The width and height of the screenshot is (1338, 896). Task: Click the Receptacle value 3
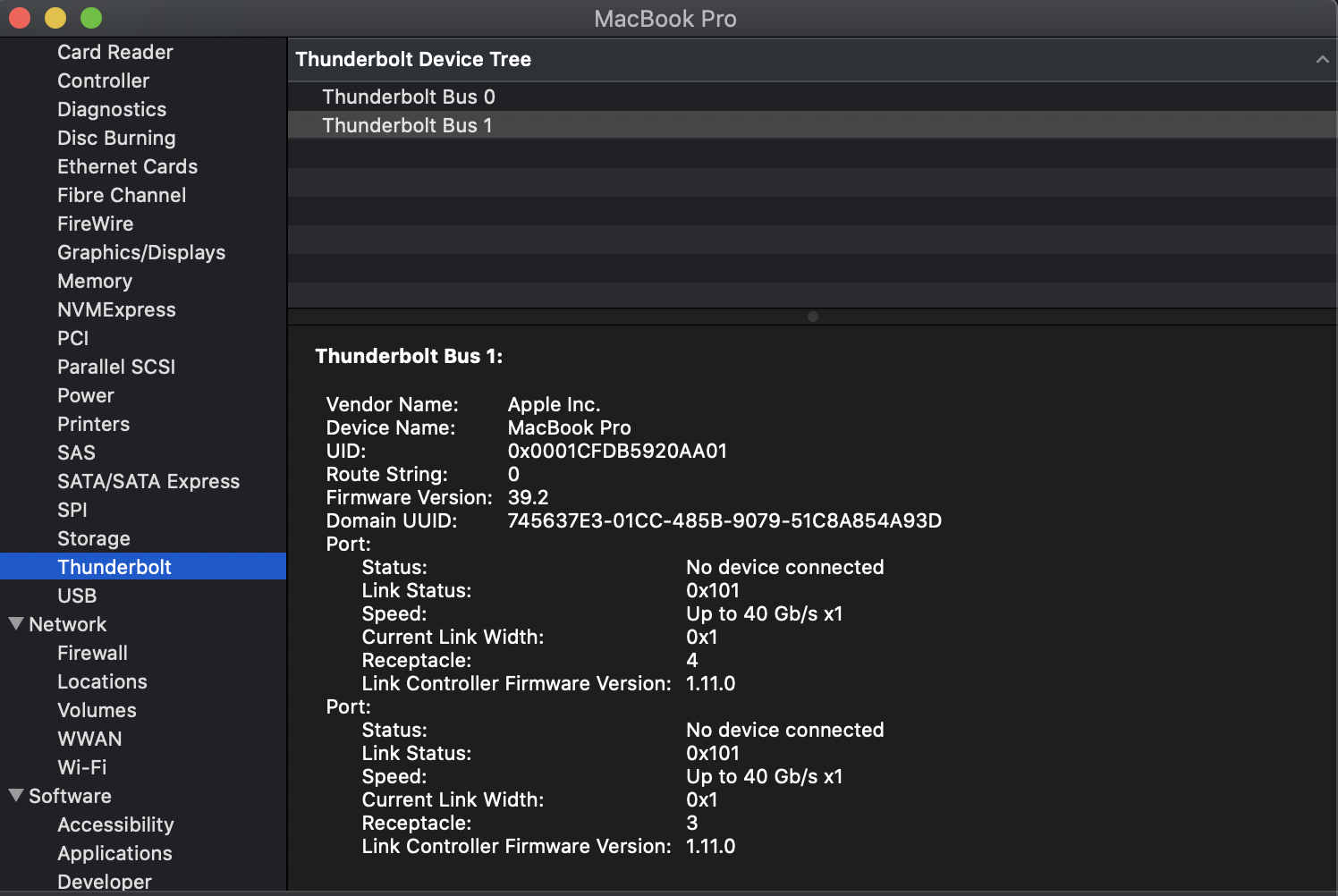coord(692,823)
